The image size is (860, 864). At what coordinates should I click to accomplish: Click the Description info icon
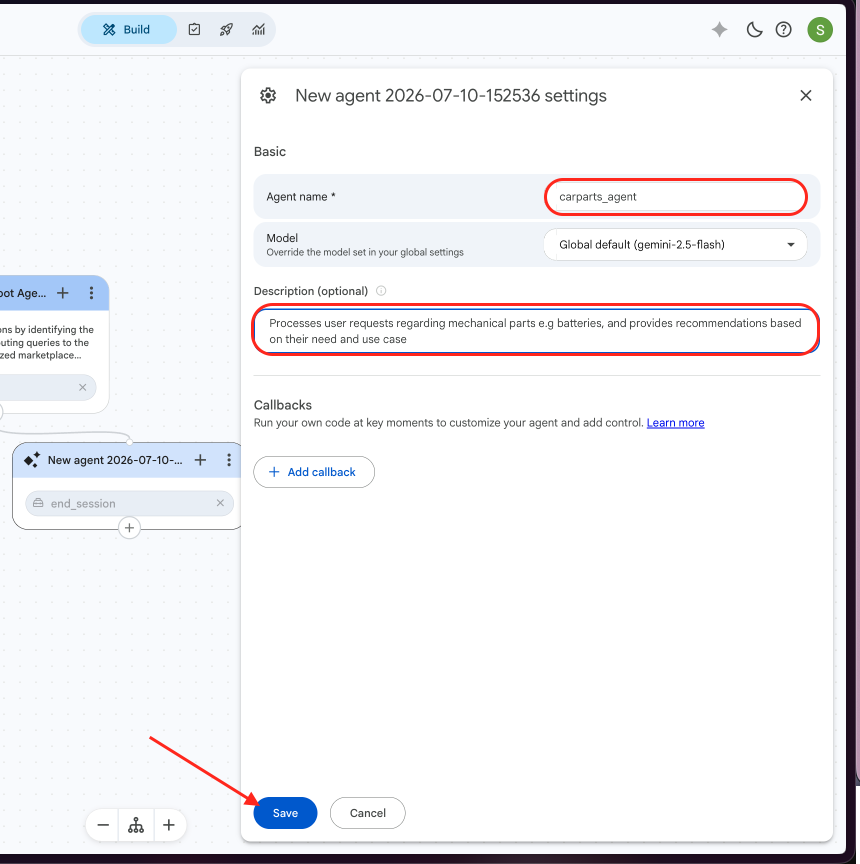tap(381, 291)
